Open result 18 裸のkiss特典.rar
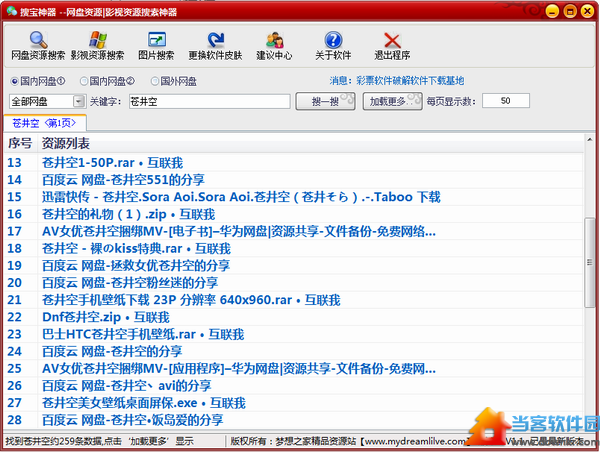This screenshot has width=600, height=452. click(x=136, y=249)
